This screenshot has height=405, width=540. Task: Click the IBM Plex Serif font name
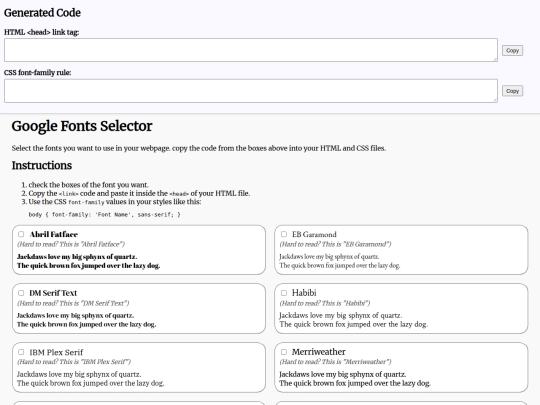click(x=56, y=352)
